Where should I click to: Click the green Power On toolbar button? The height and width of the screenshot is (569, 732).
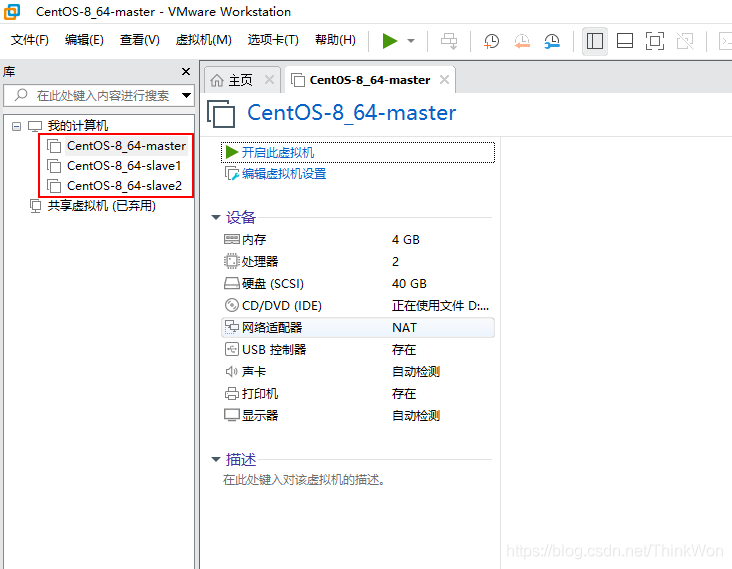(389, 41)
